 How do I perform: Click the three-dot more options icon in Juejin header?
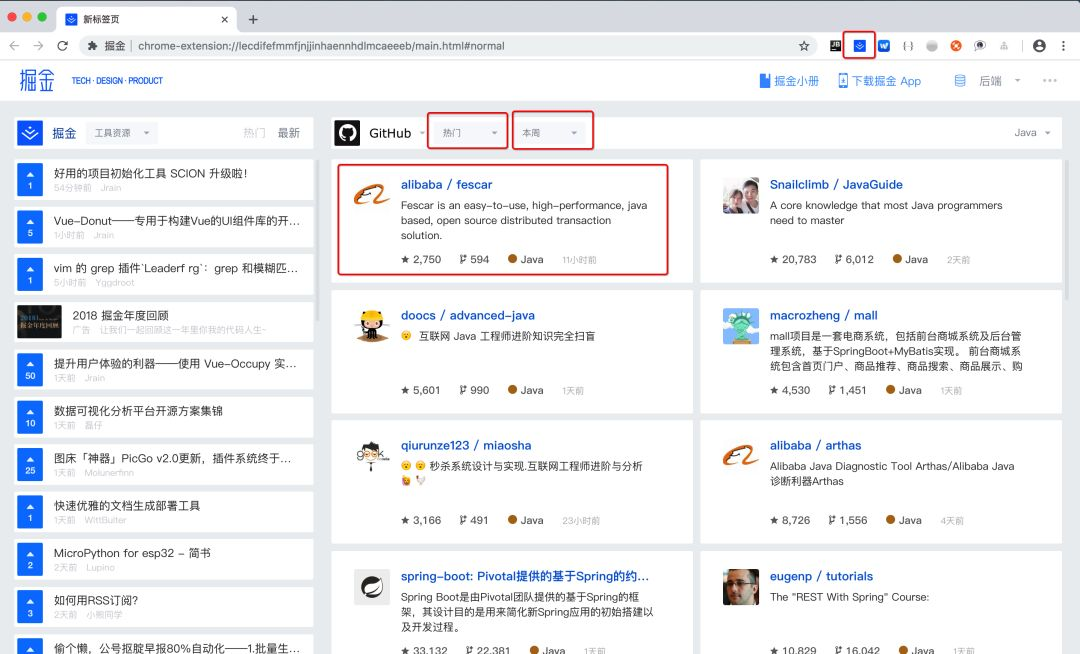pyautogui.click(x=1049, y=81)
